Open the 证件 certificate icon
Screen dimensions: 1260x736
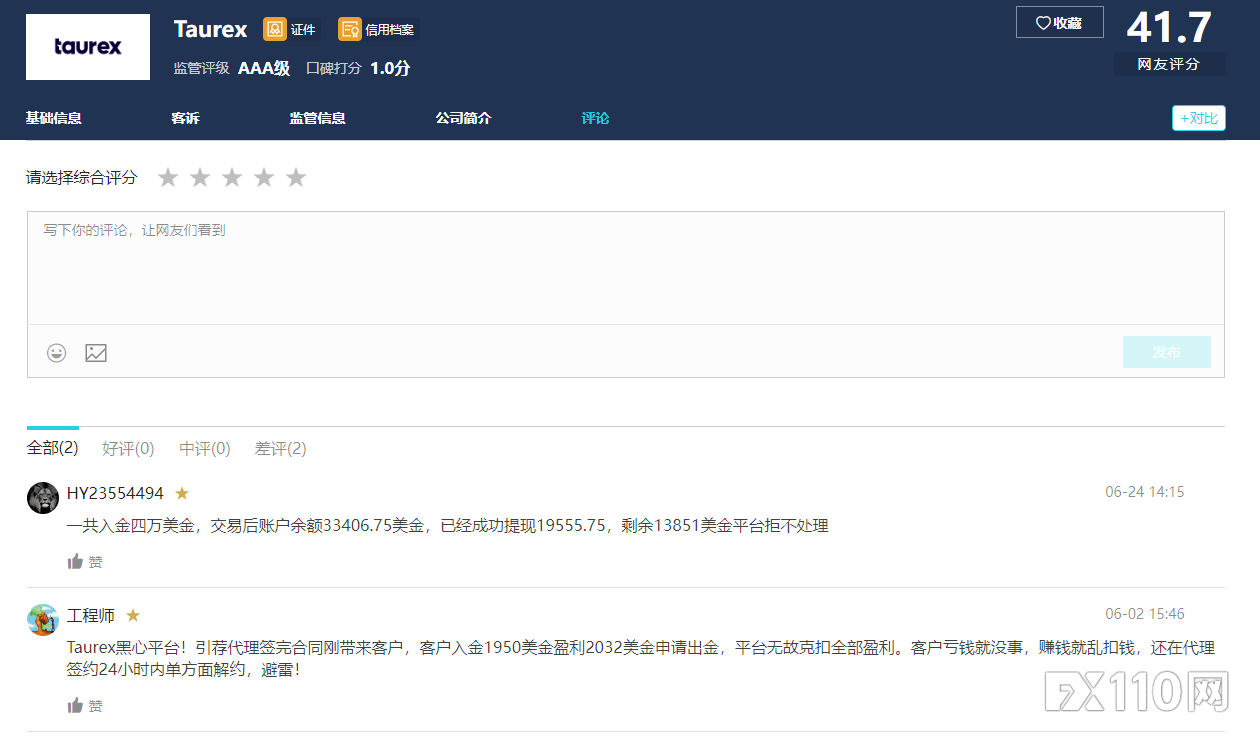tap(274, 29)
